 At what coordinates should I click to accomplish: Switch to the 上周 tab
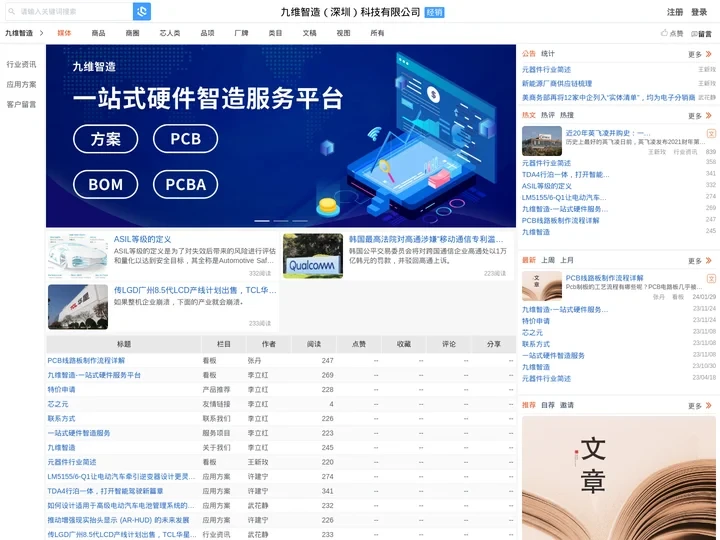[x=548, y=260]
